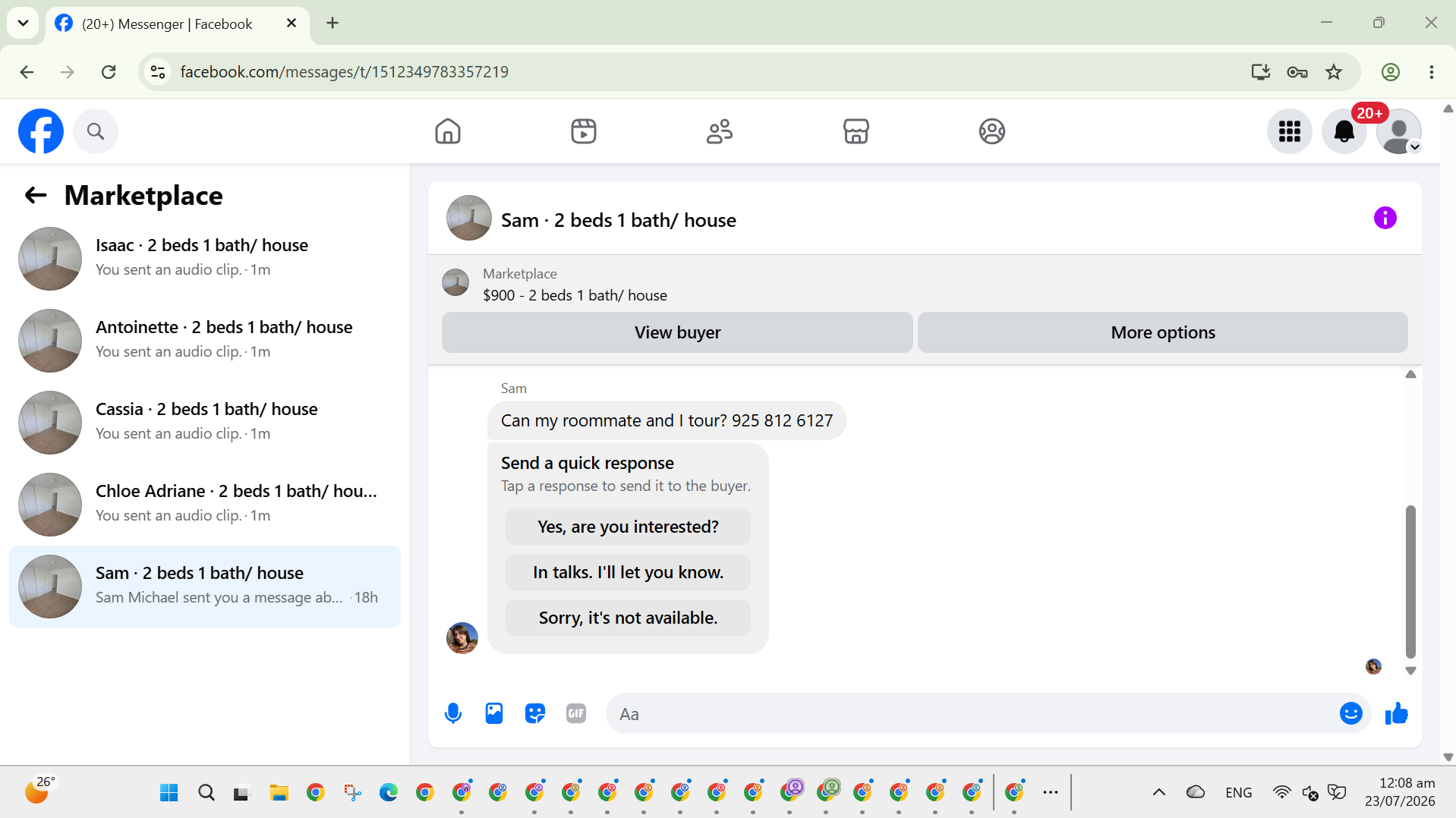Attach a photo using the image icon
This screenshot has width=1456, height=818.
[x=494, y=713]
